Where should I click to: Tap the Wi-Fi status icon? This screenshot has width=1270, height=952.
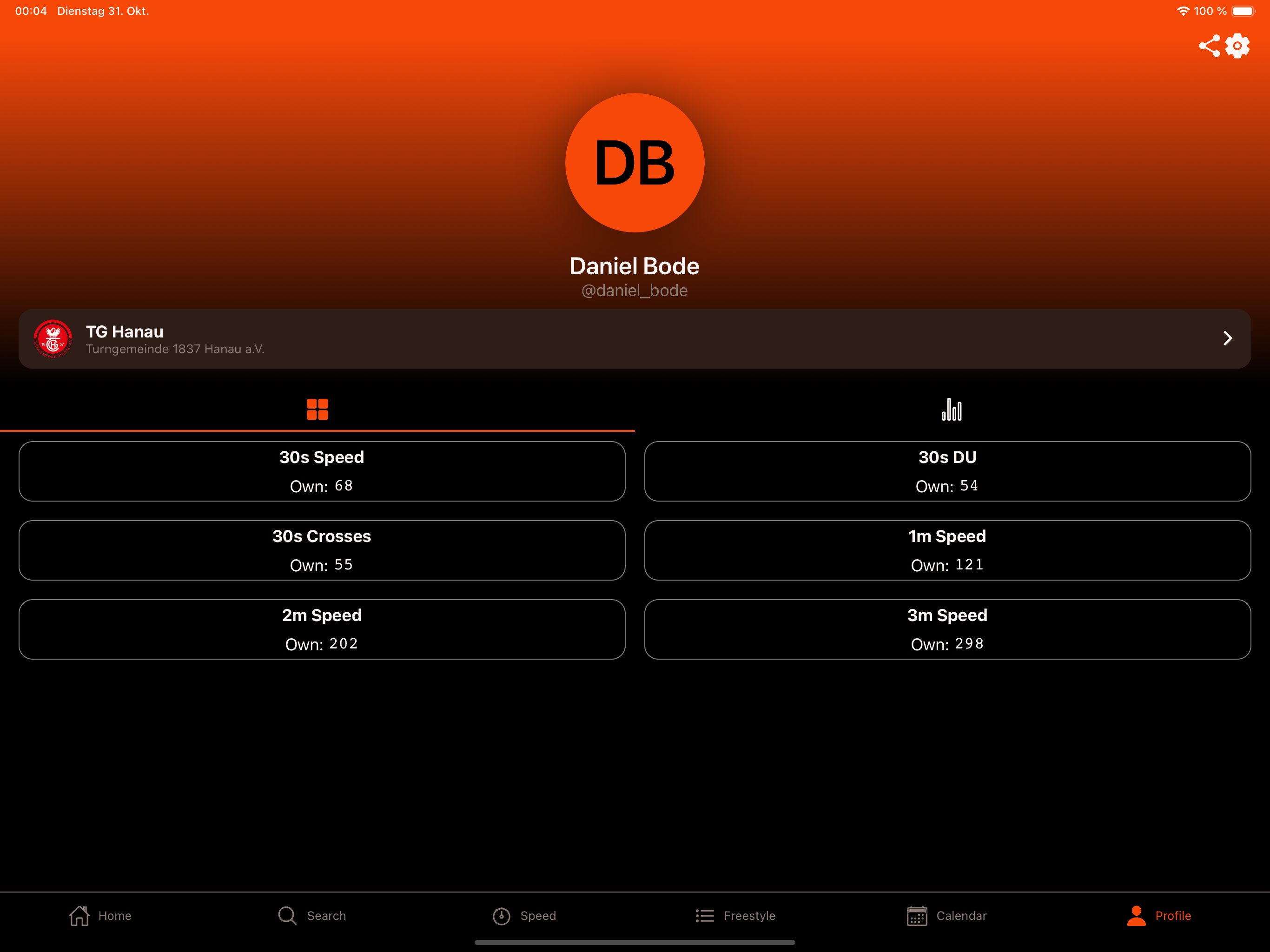(x=1183, y=11)
